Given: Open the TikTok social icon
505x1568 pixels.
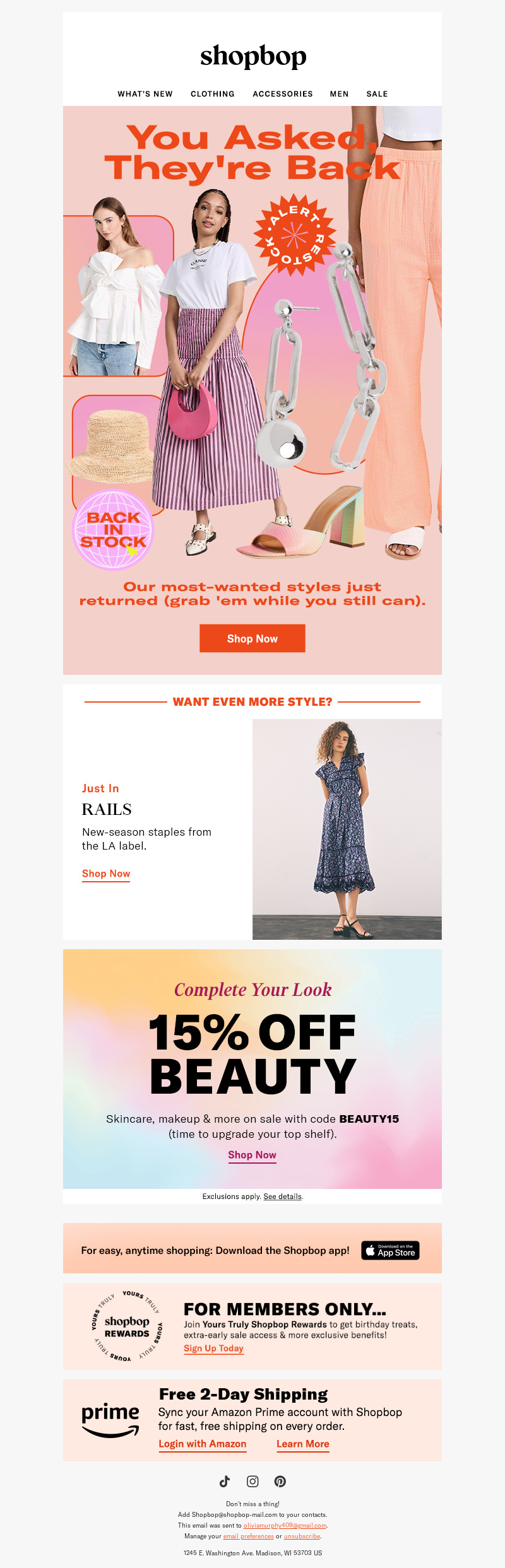Looking at the screenshot, I should 225,1481.
